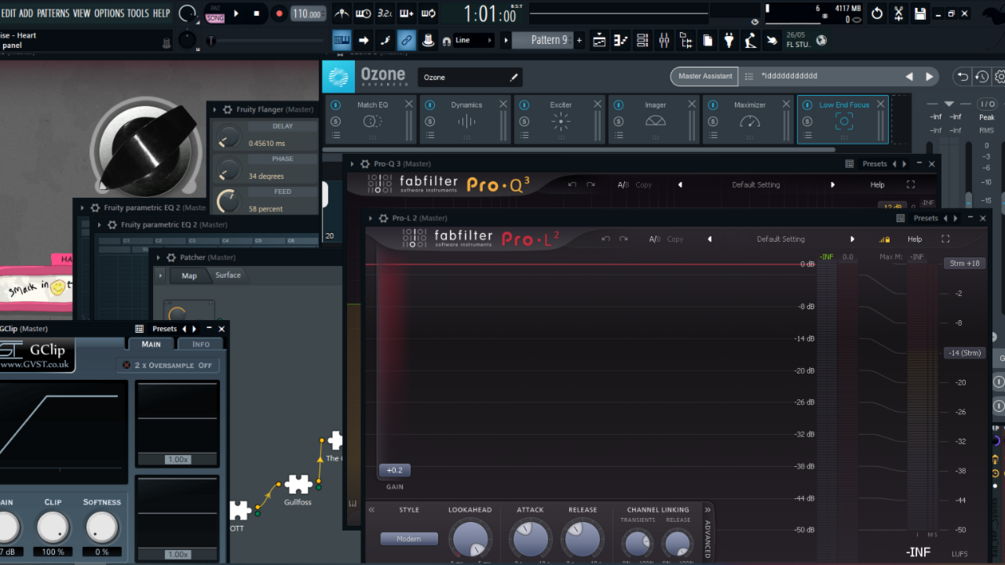The width and height of the screenshot is (1005, 565).
Task: Toggle PAT/SONG mode switch
Action: point(215,14)
